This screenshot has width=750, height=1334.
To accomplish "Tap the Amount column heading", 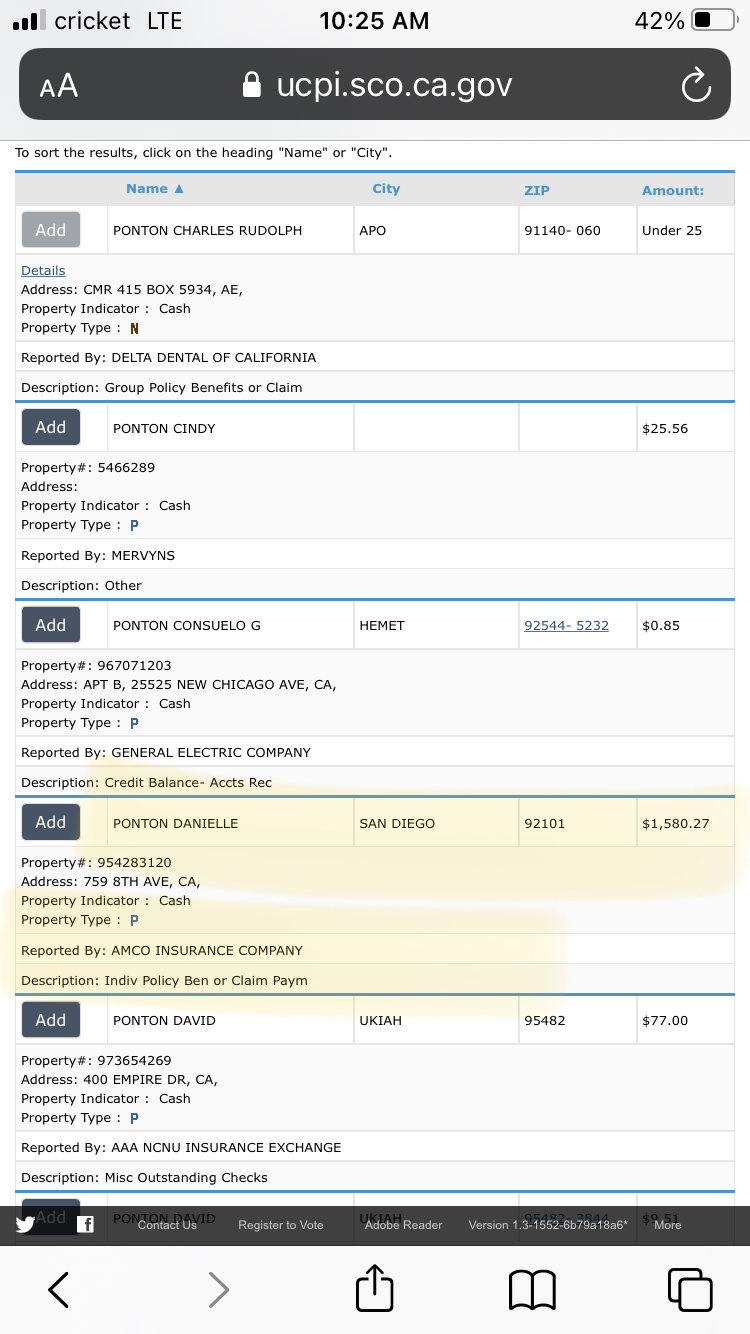I will tap(673, 190).
